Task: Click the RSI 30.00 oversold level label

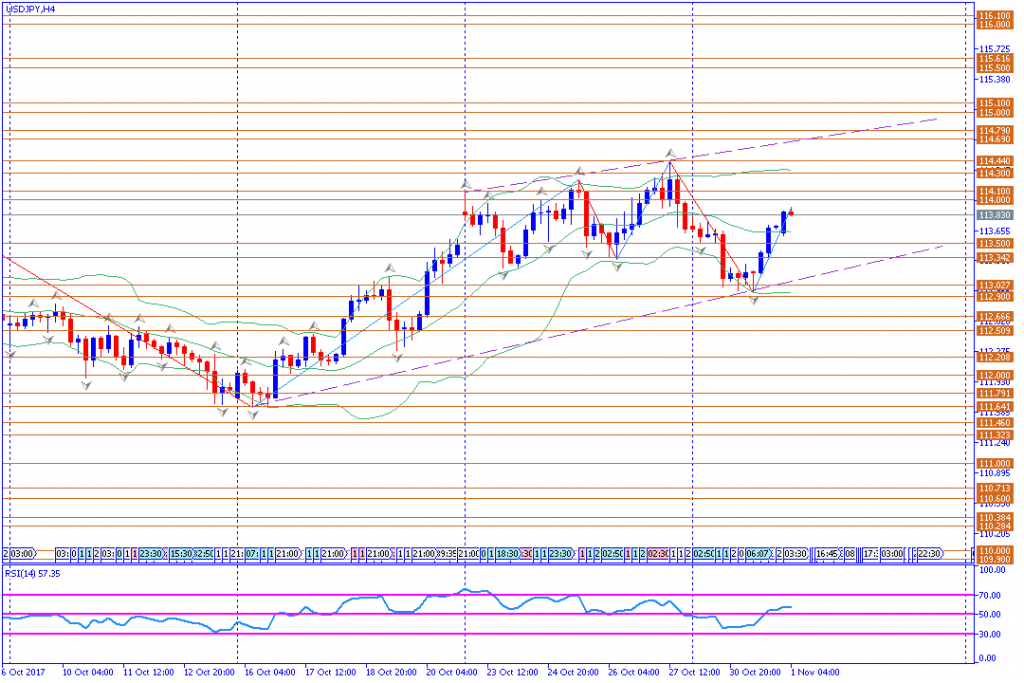Action: 991,633
